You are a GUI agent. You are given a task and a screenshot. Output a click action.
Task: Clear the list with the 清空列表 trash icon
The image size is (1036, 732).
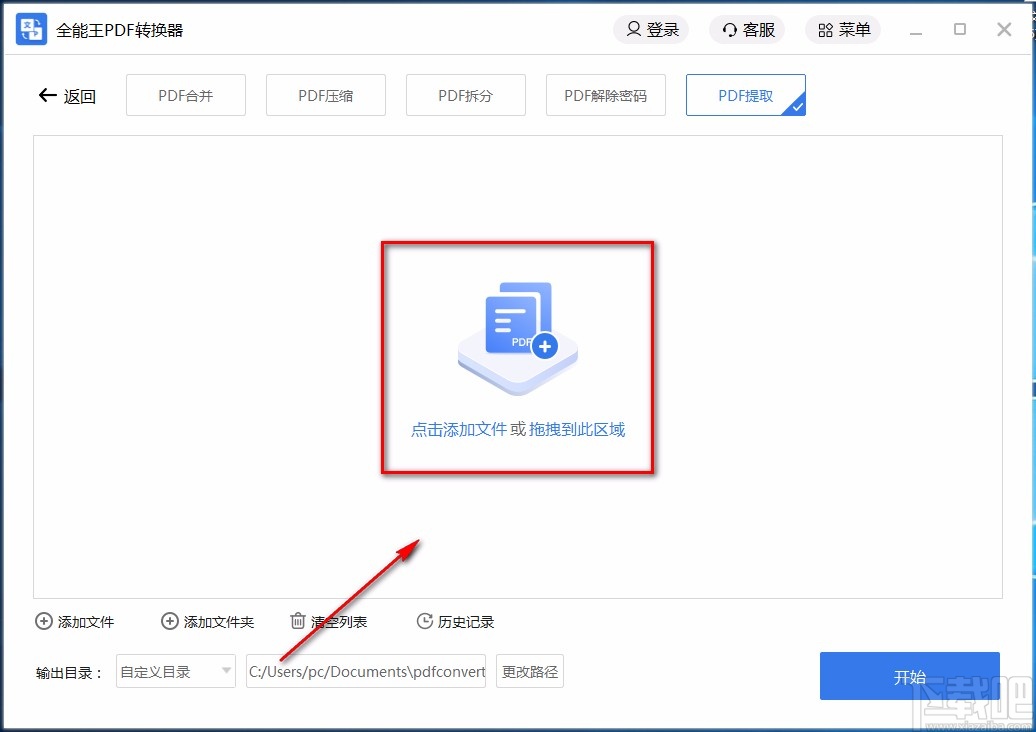click(x=297, y=621)
